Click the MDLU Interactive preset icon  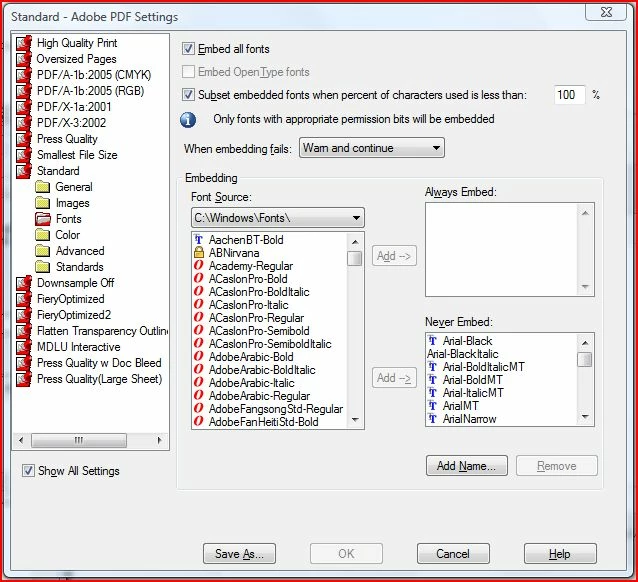[24, 347]
